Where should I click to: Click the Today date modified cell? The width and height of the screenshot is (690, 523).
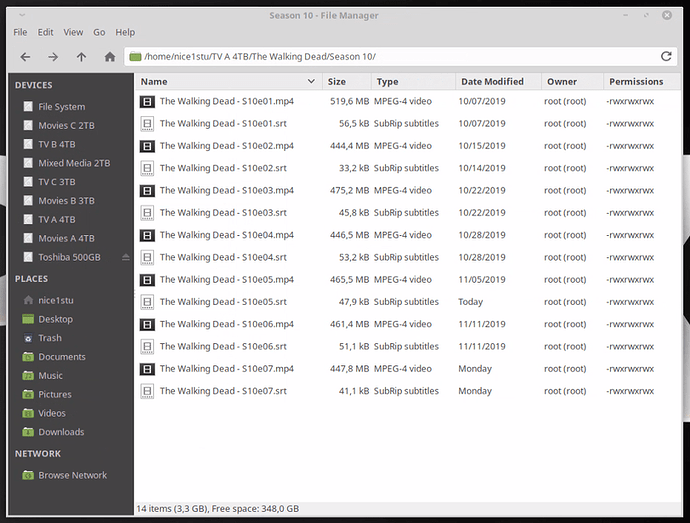(470, 302)
